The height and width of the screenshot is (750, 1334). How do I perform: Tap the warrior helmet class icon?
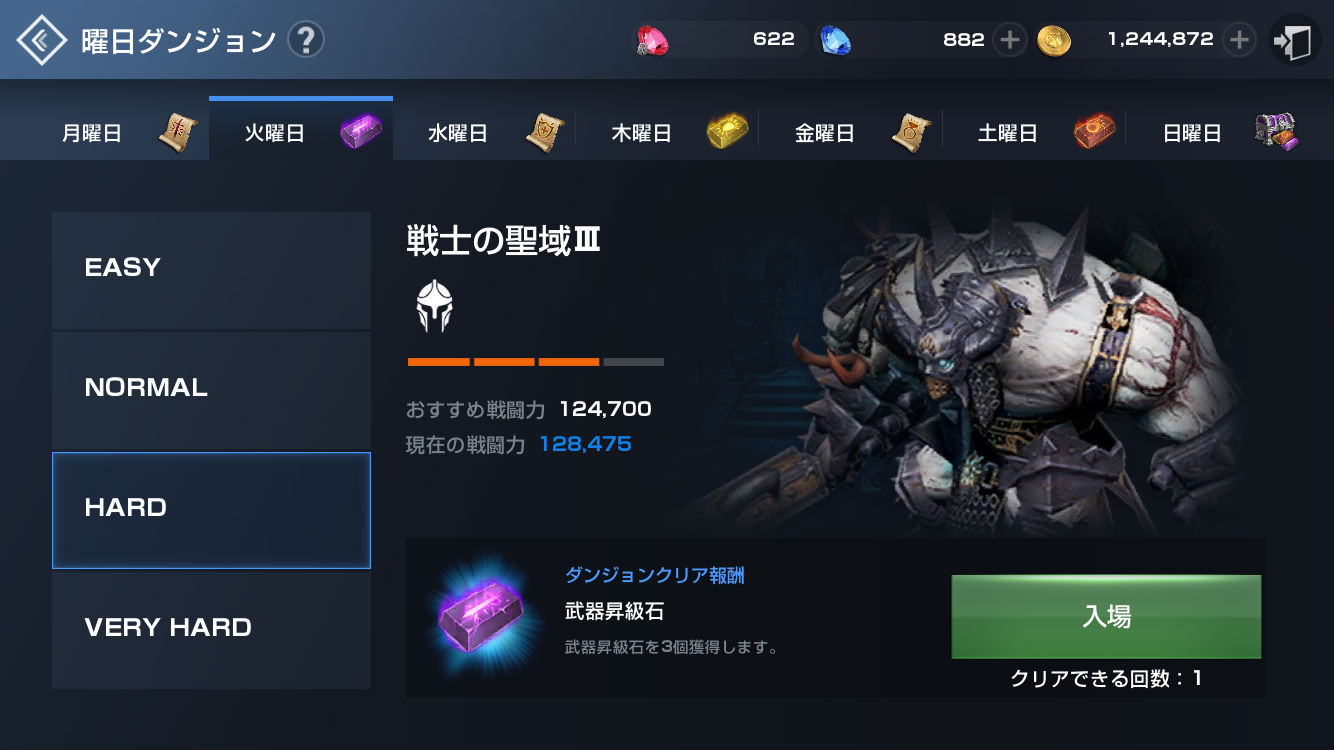coord(435,306)
